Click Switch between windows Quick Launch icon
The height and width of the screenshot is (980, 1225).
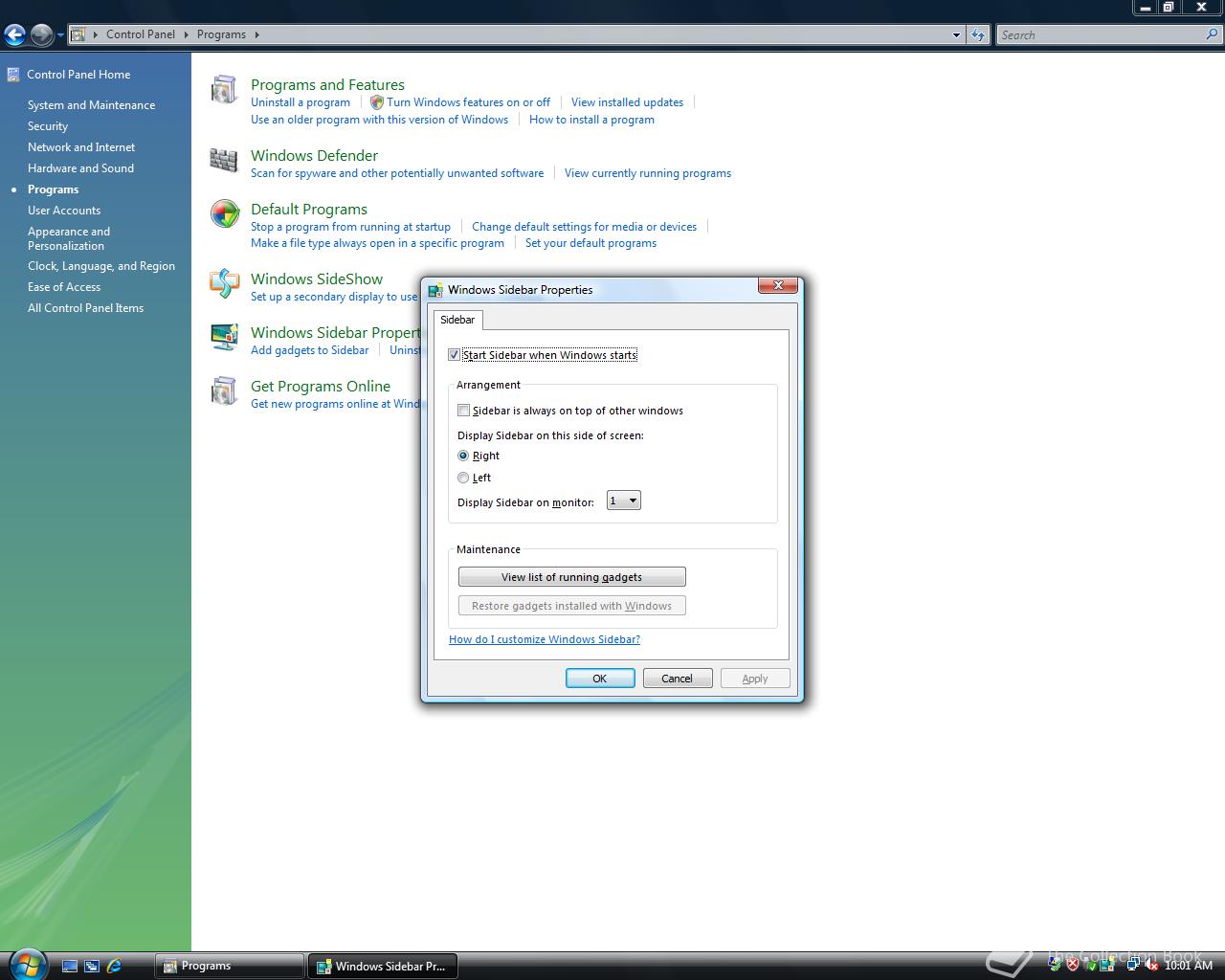tap(92, 967)
